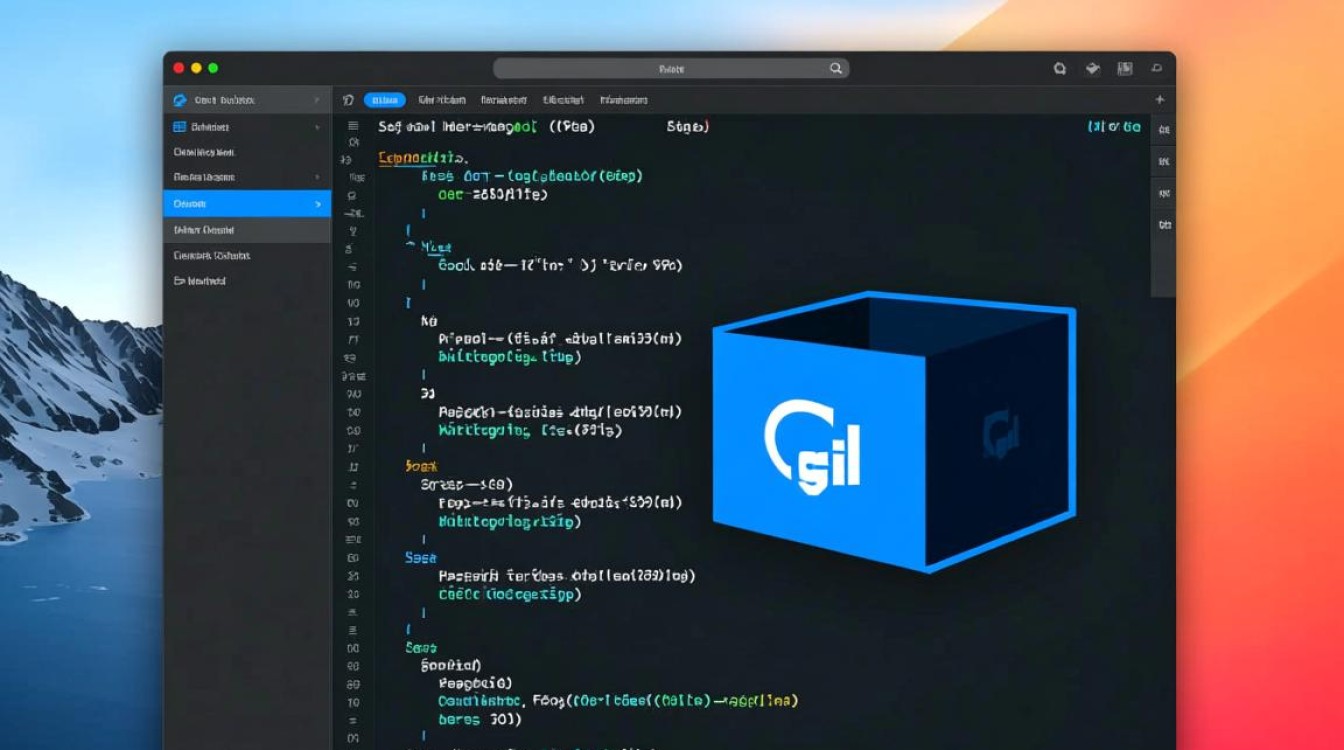
Task: Click the magnifier icon in the search bar
Action: 836,69
